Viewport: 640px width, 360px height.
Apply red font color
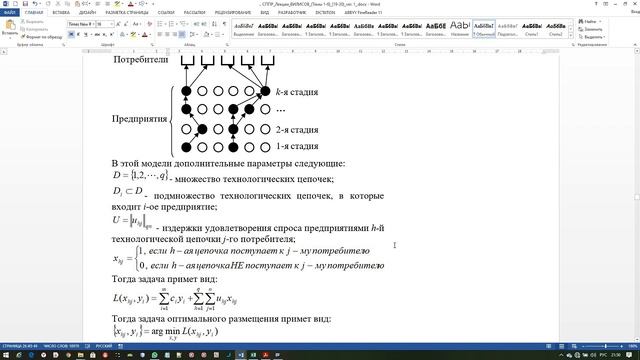tap(144, 34)
